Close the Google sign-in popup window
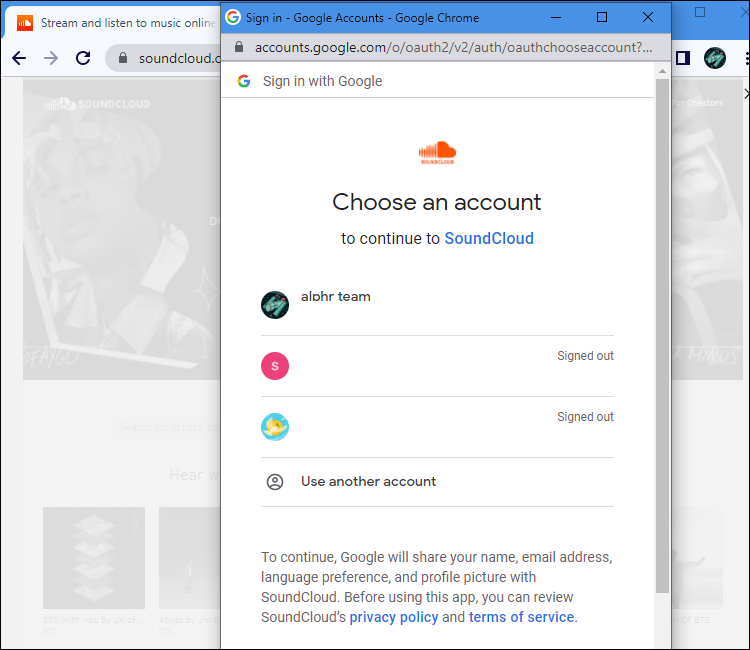The width and height of the screenshot is (750, 650). (x=648, y=18)
